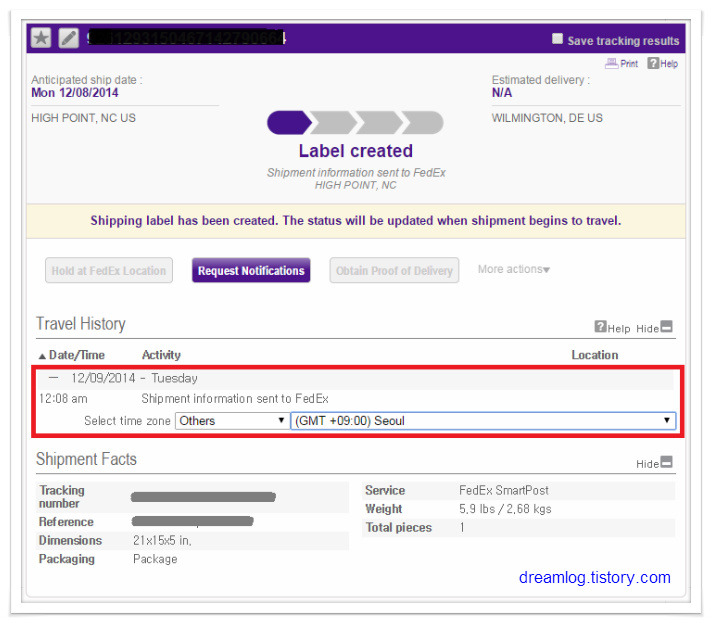Click the 5.9 lbs / 2.68 kgs weight value
Screen dimensions: 712x623
[505, 509]
